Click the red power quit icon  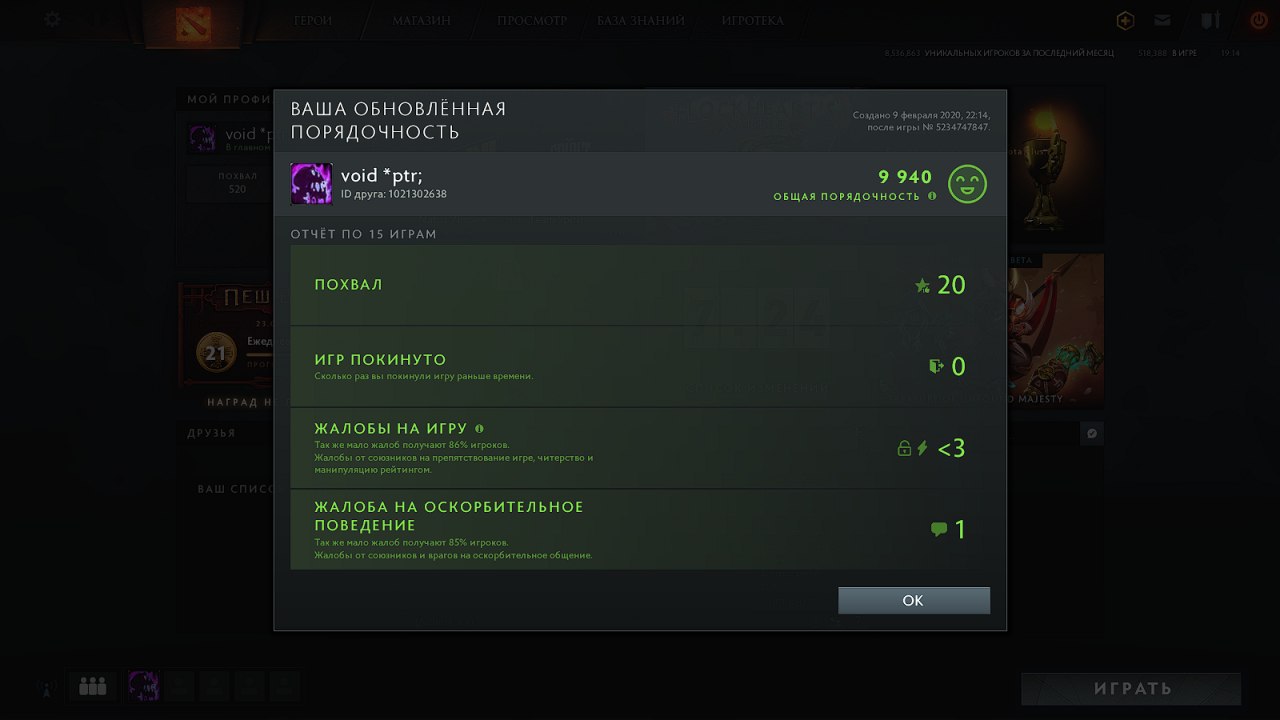(x=1258, y=19)
